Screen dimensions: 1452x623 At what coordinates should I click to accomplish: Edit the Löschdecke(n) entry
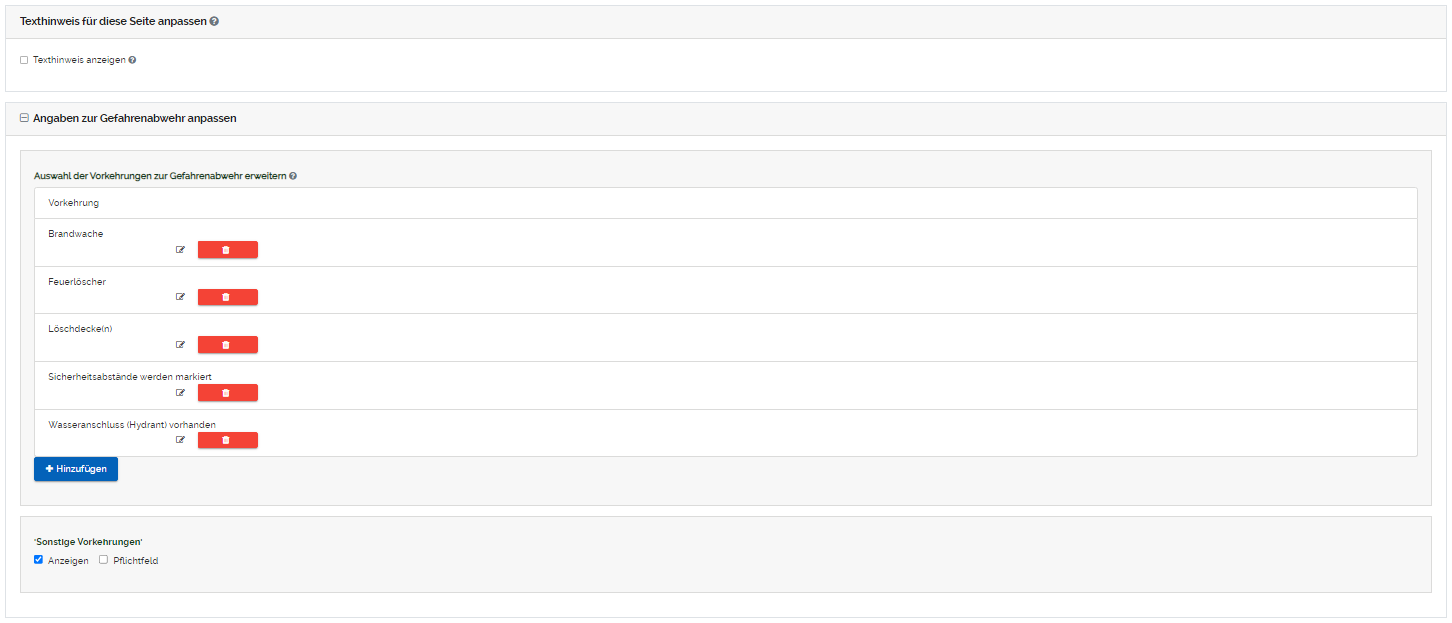point(181,345)
